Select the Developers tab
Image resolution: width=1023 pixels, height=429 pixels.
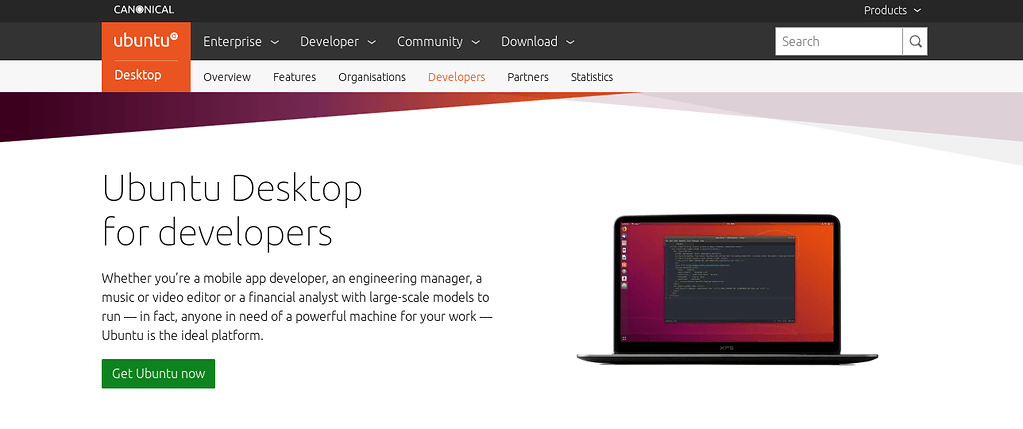(x=457, y=77)
